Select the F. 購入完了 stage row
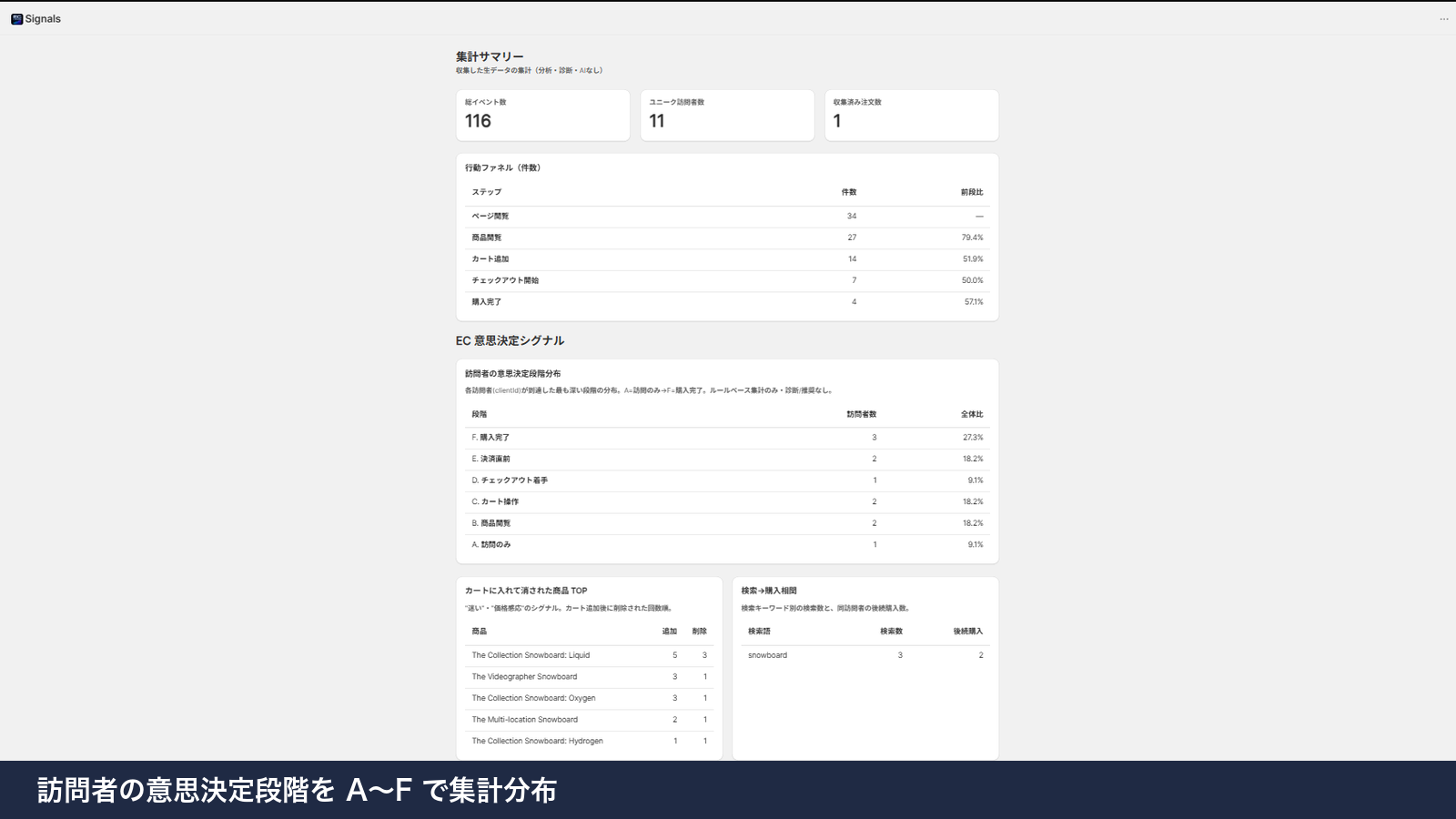Screen dimensions: 1456x819 coord(727,438)
